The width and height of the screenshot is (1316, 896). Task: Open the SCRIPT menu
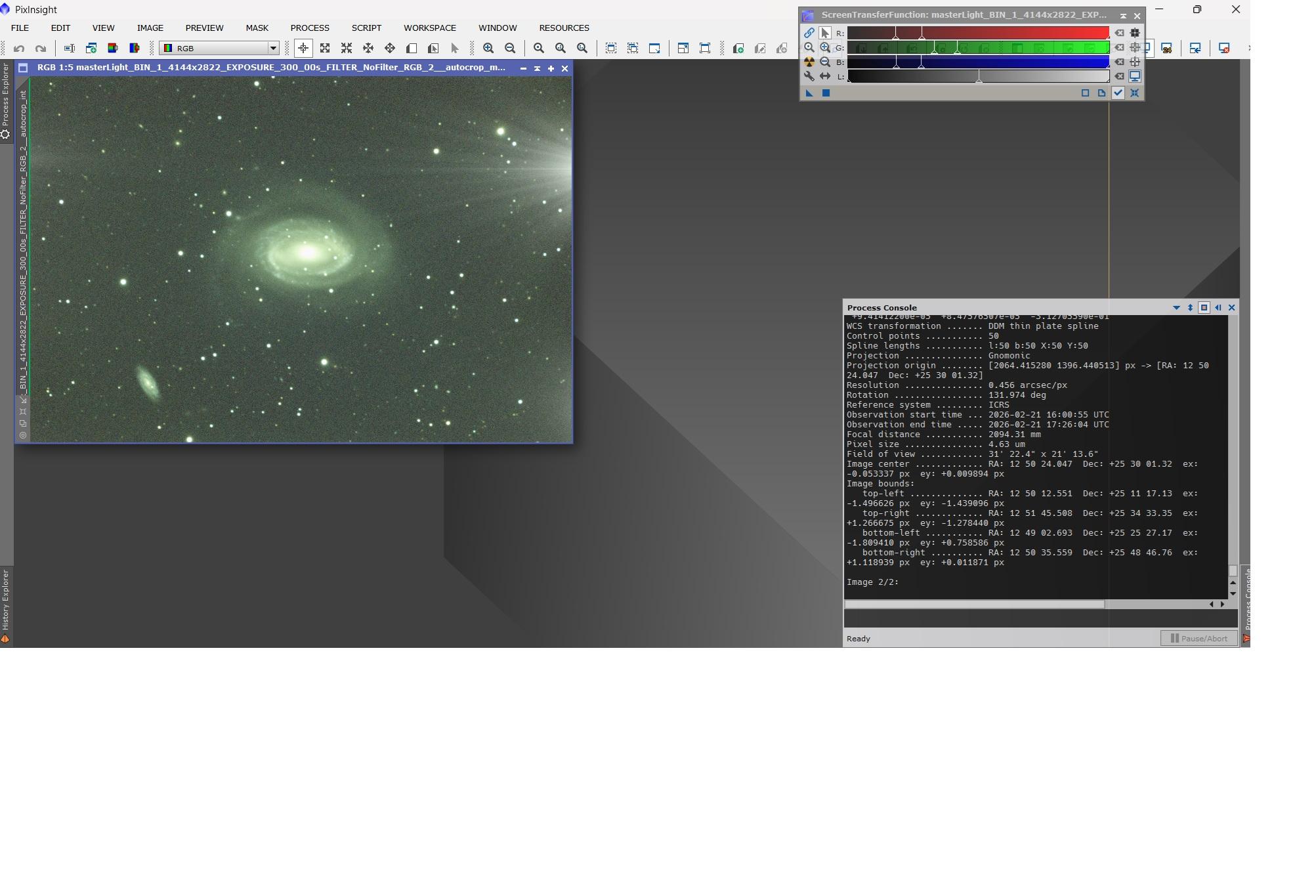click(x=366, y=28)
